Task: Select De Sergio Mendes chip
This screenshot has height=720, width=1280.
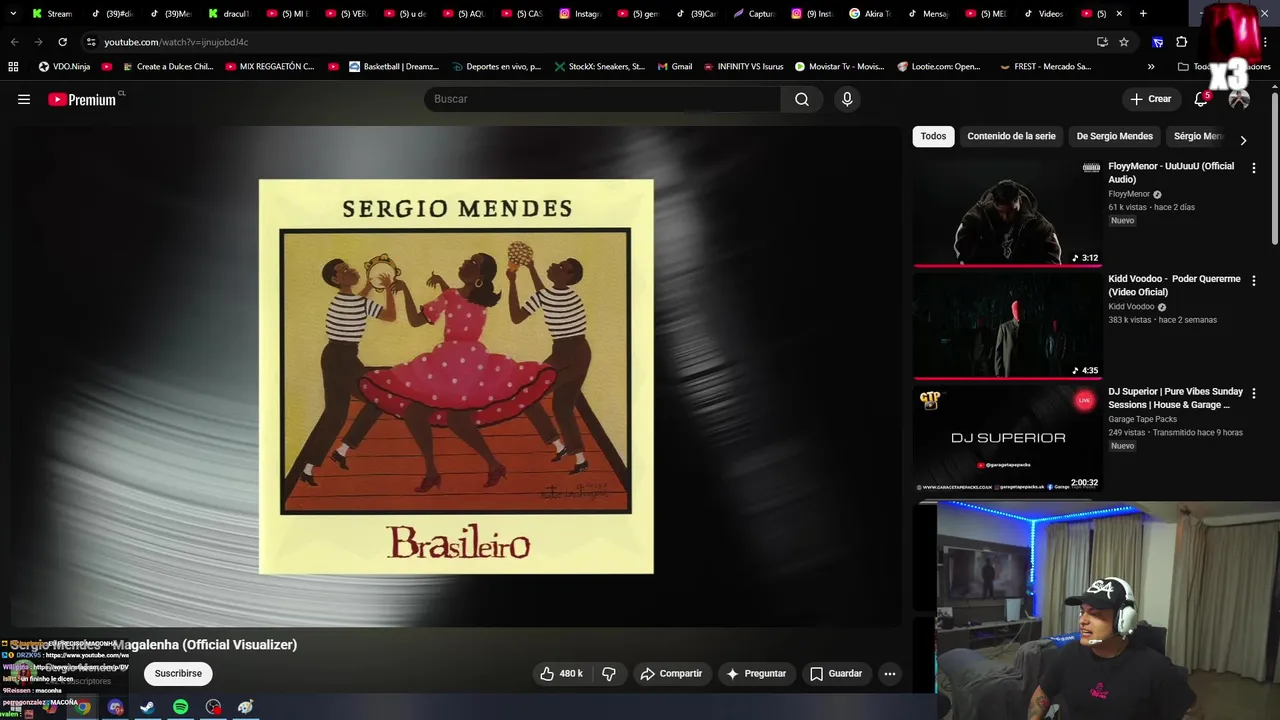Action: 1114,136
